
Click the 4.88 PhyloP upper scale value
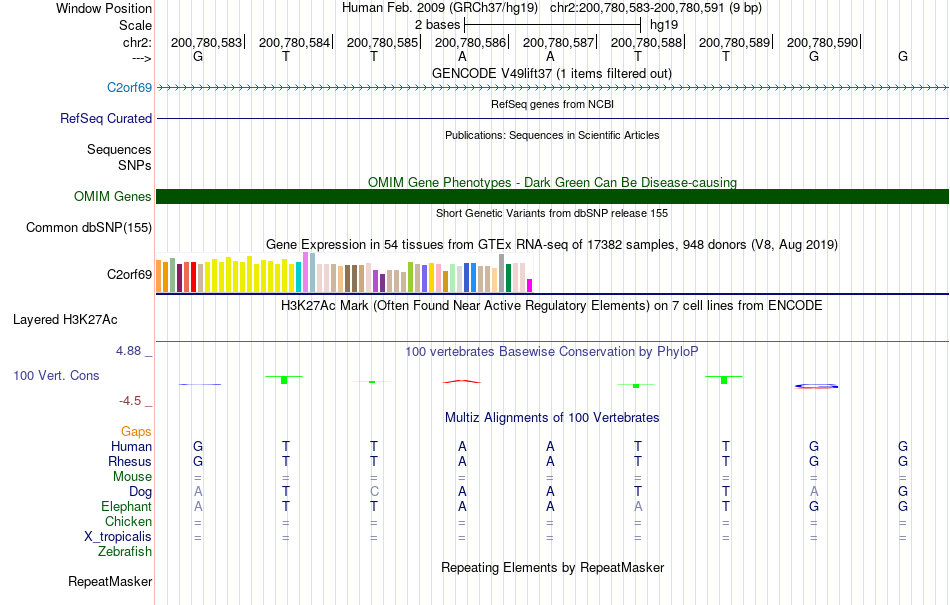click(128, 351)
